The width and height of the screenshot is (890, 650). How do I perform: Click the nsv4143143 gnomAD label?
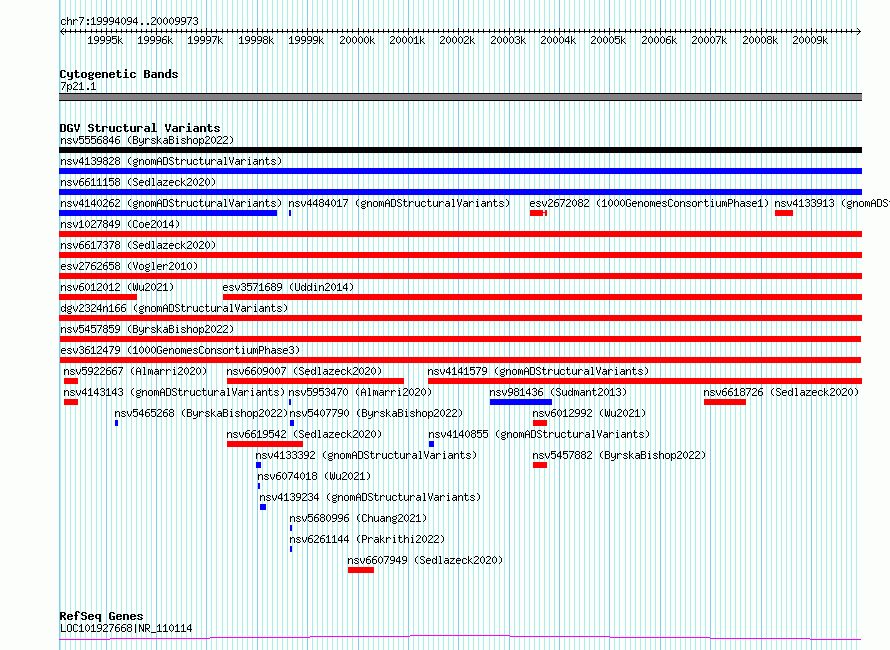(174, 392)
